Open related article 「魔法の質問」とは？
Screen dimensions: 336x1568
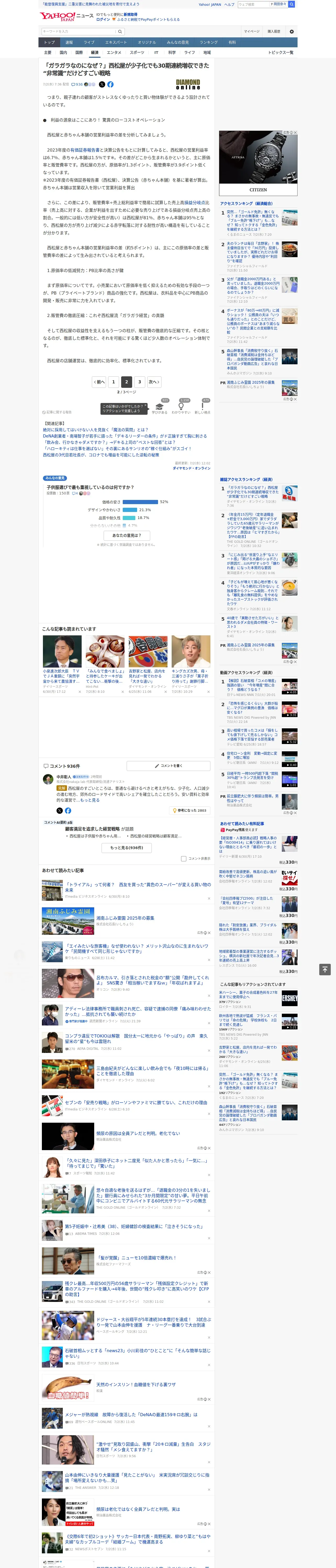pyautogui.click(x=95, y=430)
